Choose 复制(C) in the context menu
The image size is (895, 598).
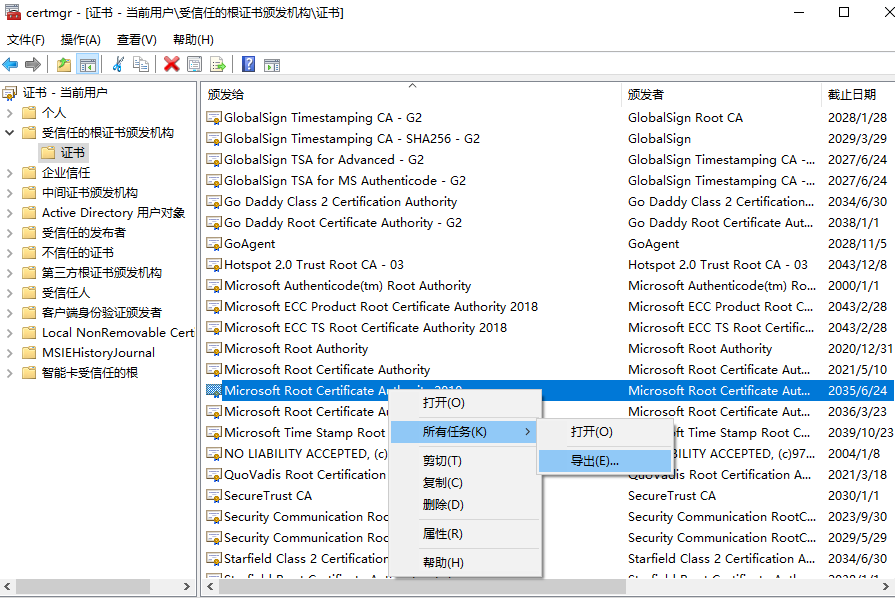click(465, 483)
